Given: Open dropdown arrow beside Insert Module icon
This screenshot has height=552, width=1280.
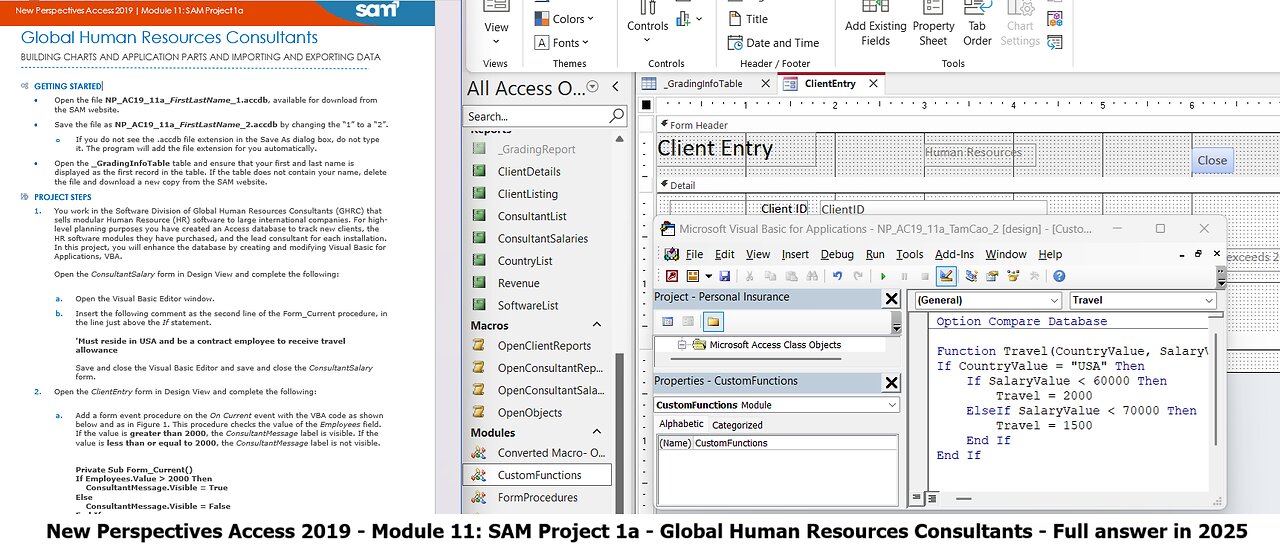Looking at the screenshot, I should pyautogui.click(x=708, y=276).
